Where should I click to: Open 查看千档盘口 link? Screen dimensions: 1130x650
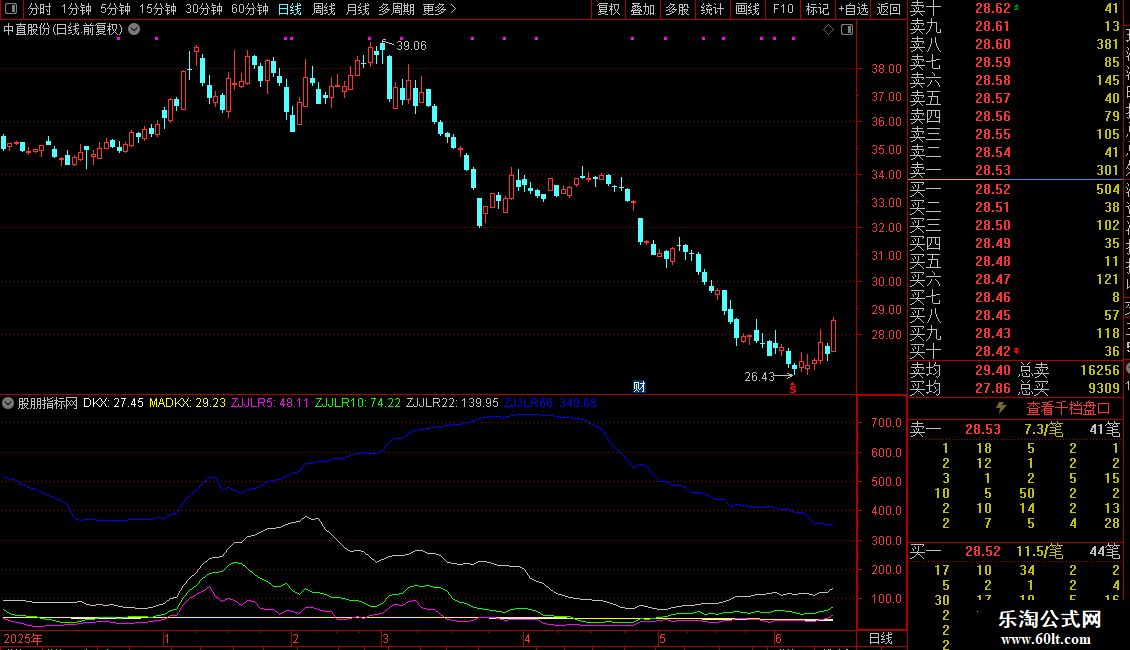(x=1068, y=409)
